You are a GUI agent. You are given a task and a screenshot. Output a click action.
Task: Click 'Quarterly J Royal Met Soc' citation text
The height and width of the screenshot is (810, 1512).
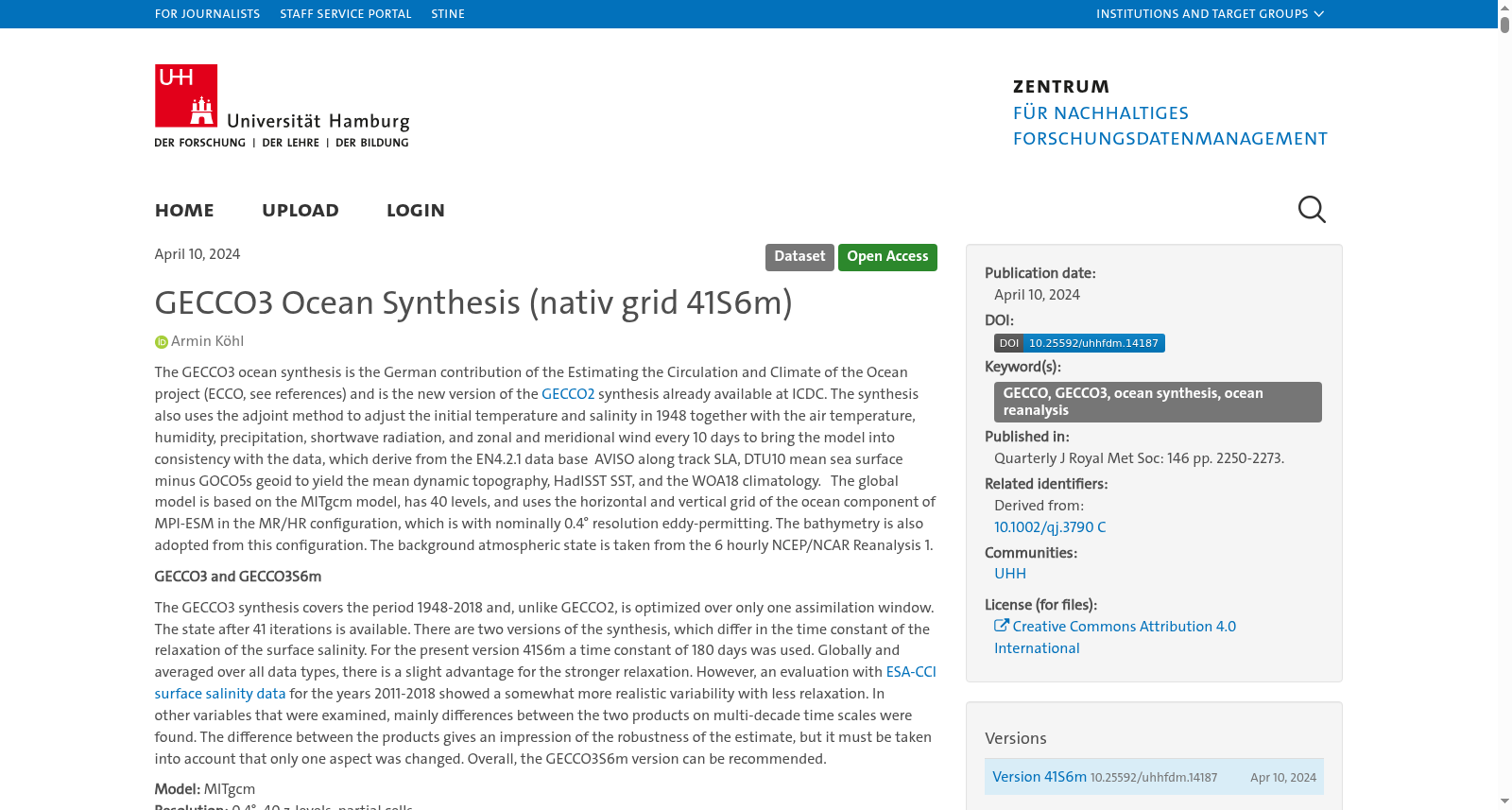(1139, 458)
